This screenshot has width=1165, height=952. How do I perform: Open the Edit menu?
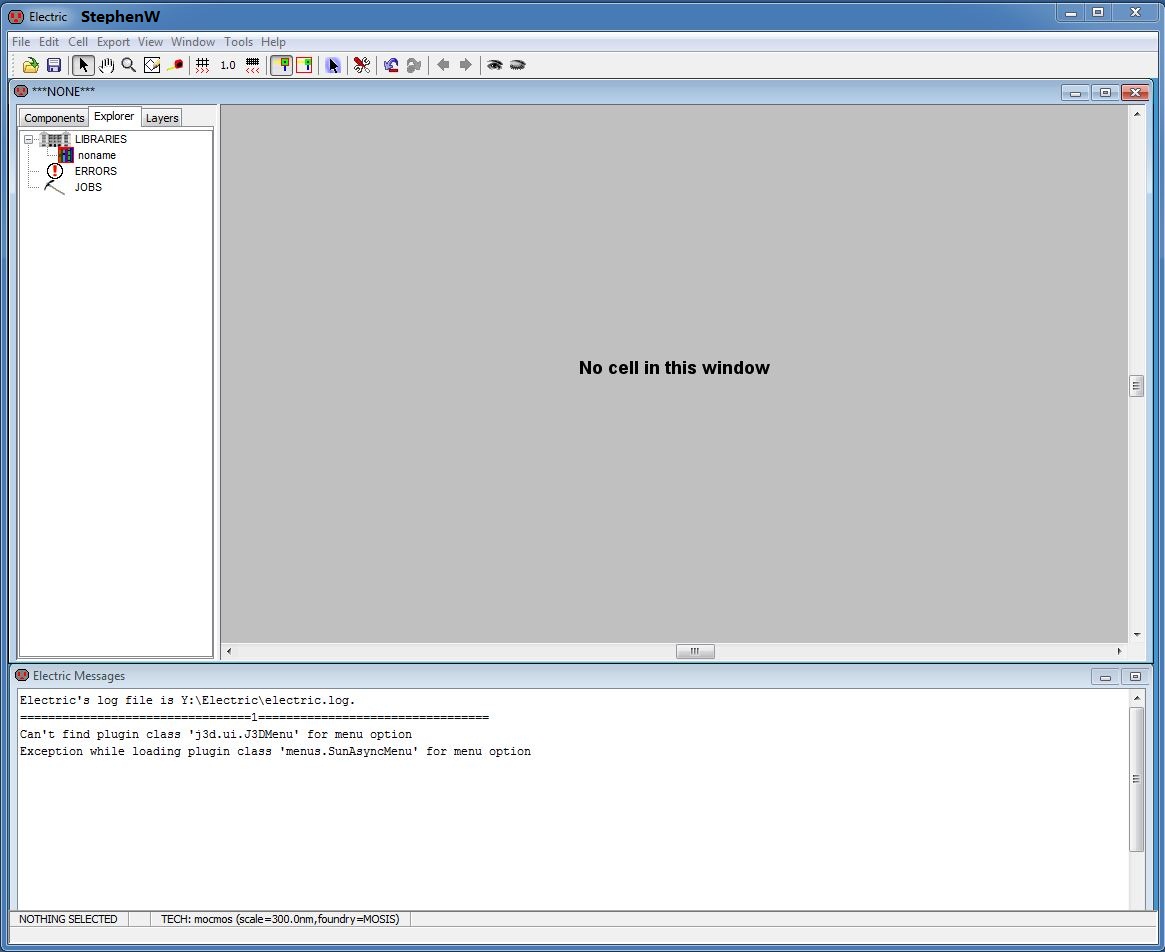click(49, 42)
